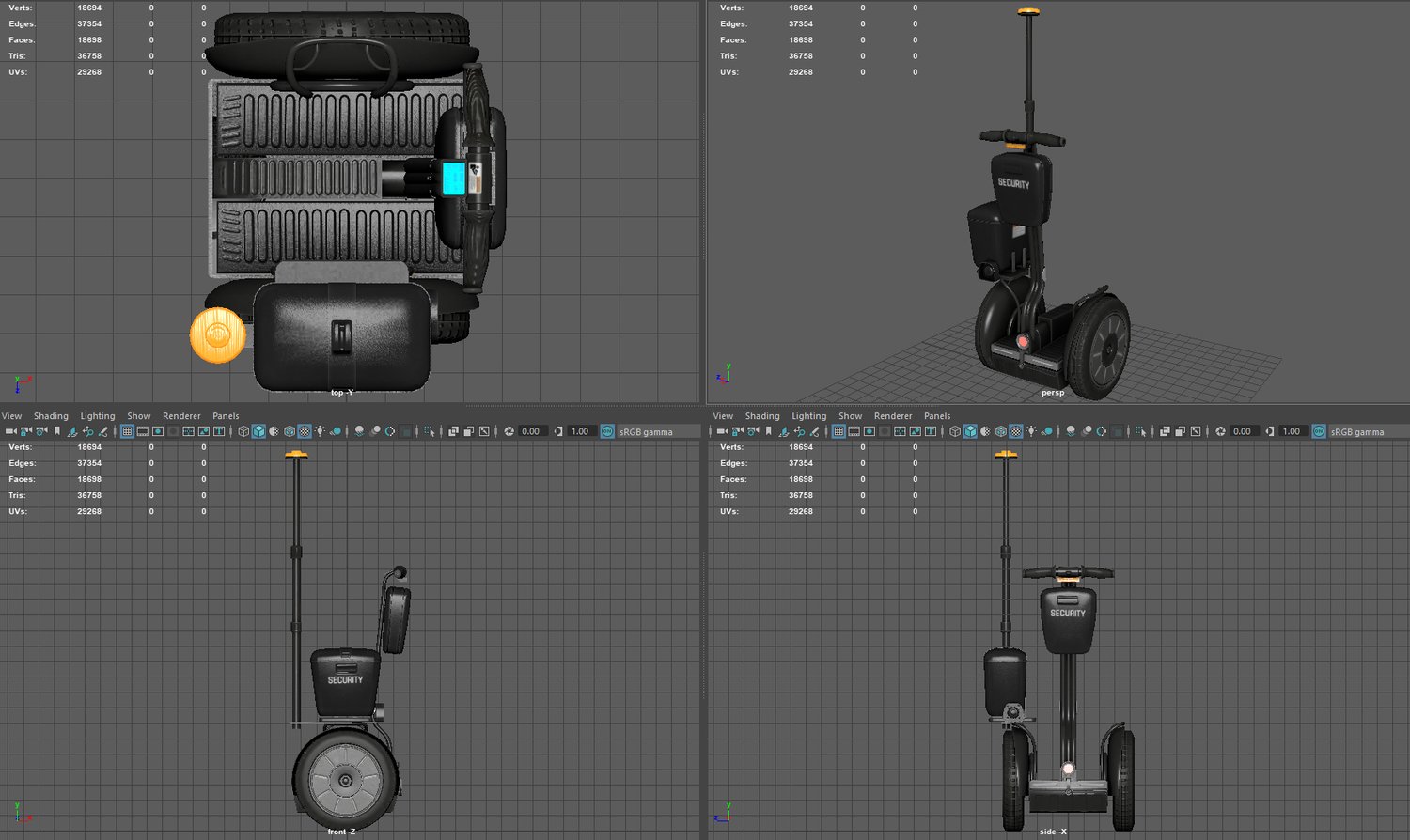Enable Smooth Shade All in right panel toolbar
Viewport: 1410px width, 840px height.
970,431
